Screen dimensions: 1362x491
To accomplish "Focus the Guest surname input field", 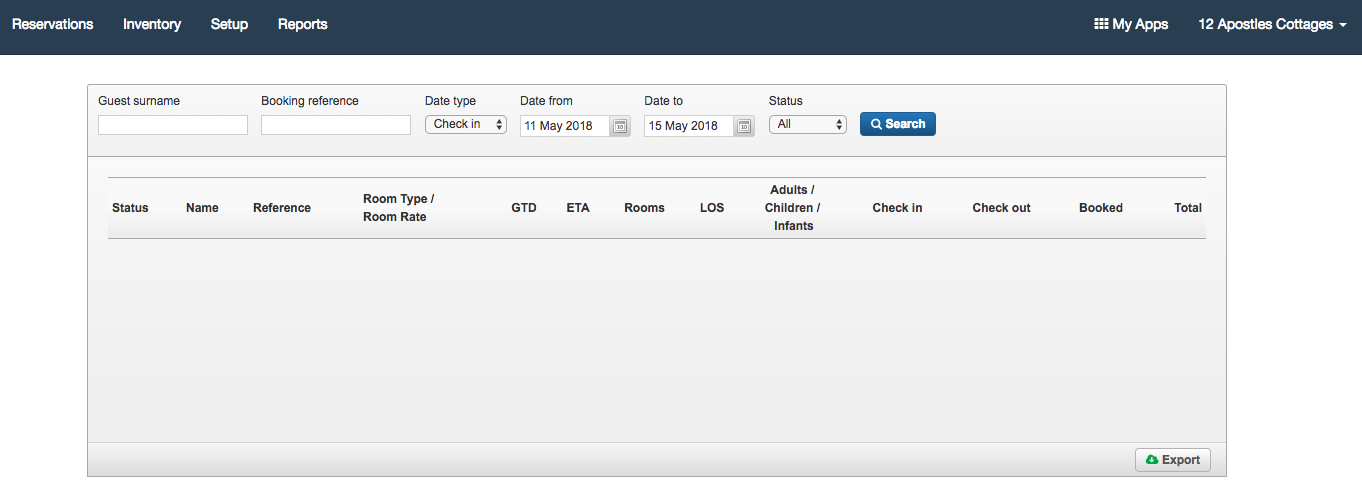I will point(173,125).
